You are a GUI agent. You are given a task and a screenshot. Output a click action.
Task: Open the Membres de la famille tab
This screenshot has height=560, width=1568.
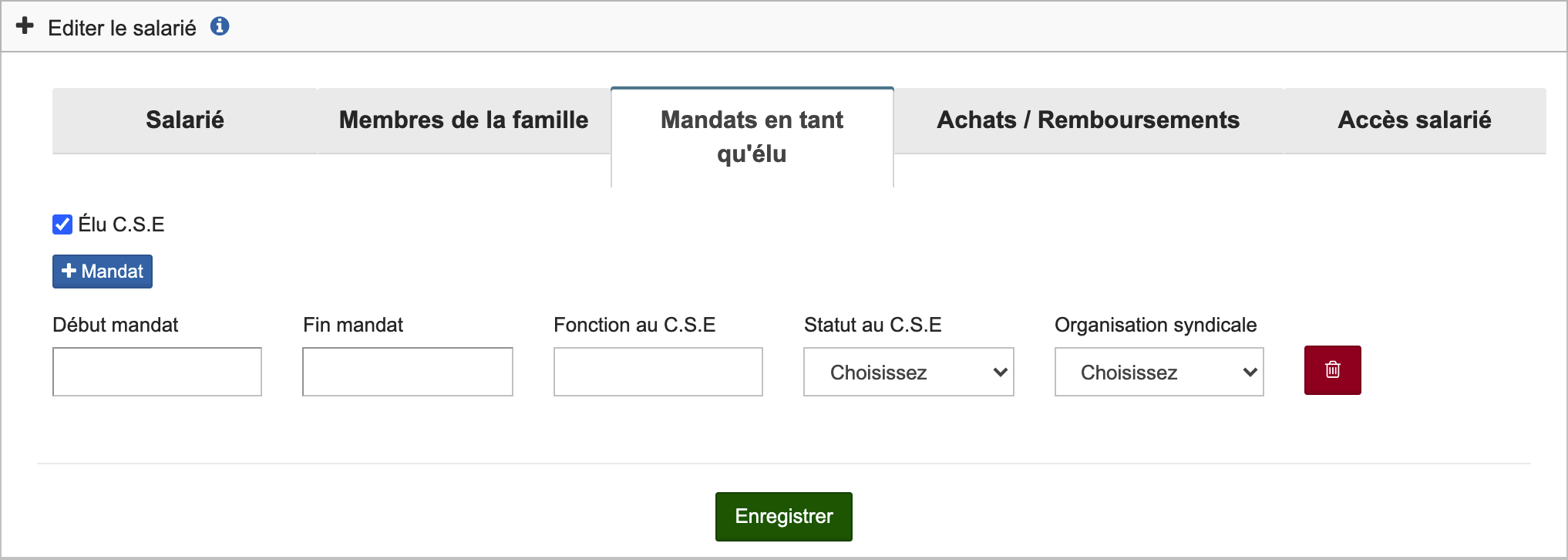point(463,120)
